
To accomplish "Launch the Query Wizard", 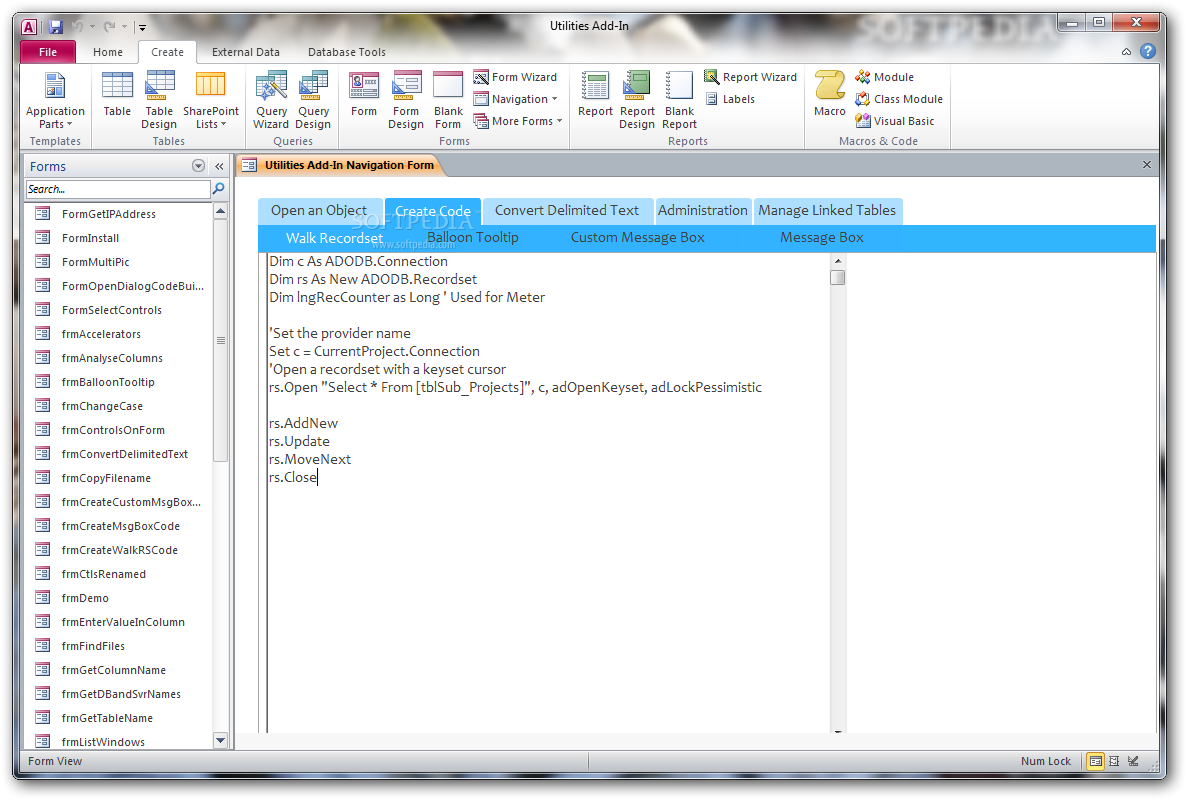I will [271, 100].
